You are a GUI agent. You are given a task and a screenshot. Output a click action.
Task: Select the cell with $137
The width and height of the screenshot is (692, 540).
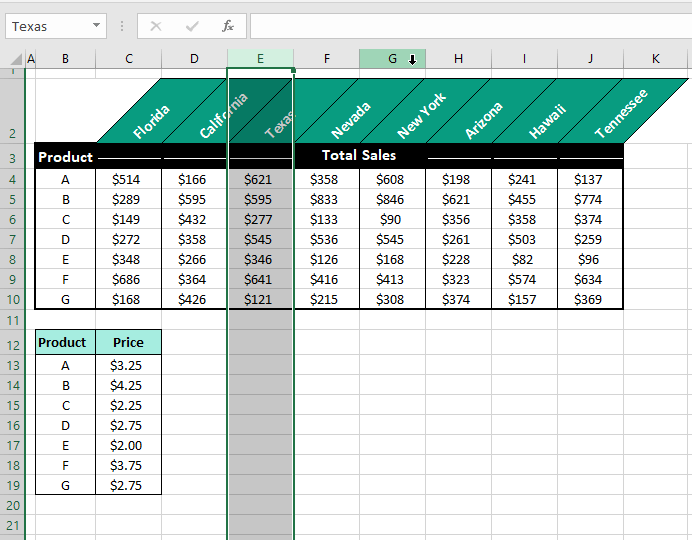[590, 180]
